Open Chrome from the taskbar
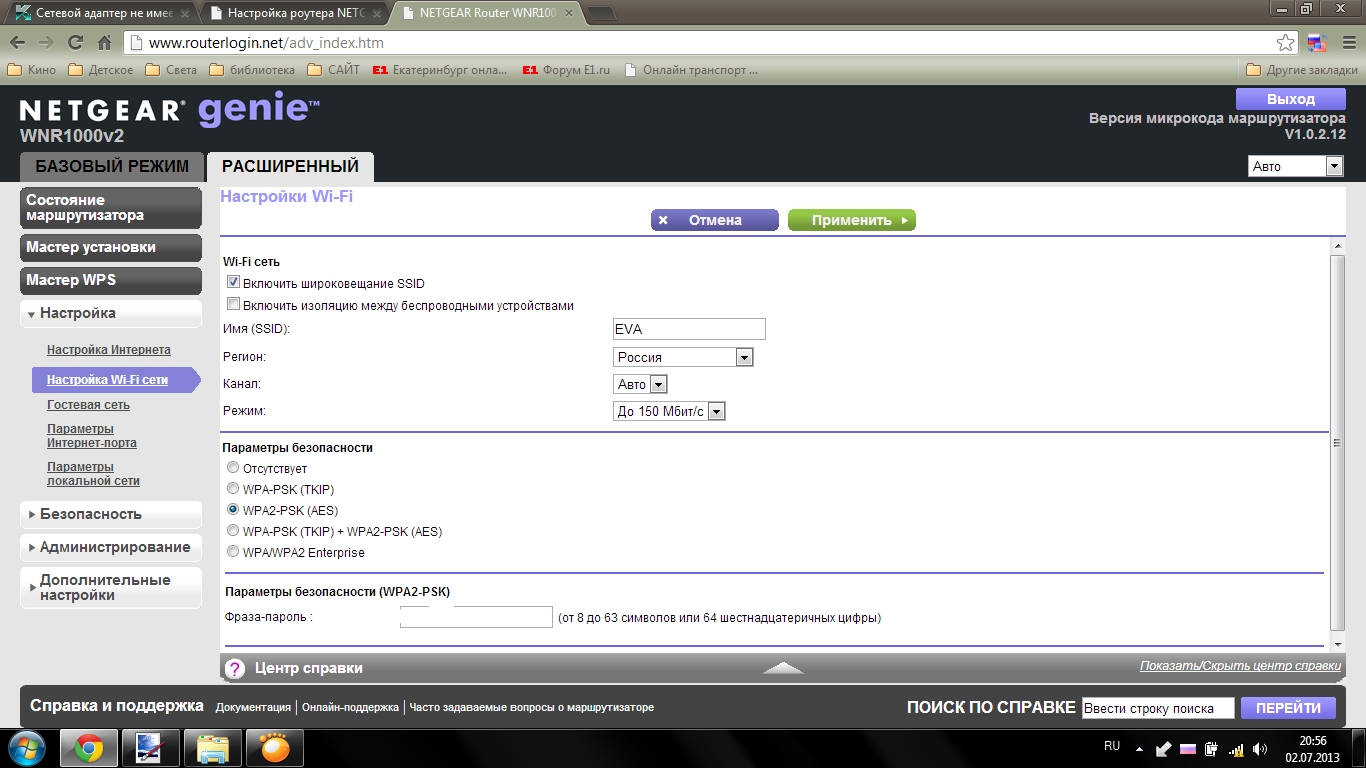The width and height of the screenshot is (1366, 768). pyautogui.click(x=89, y=748)
